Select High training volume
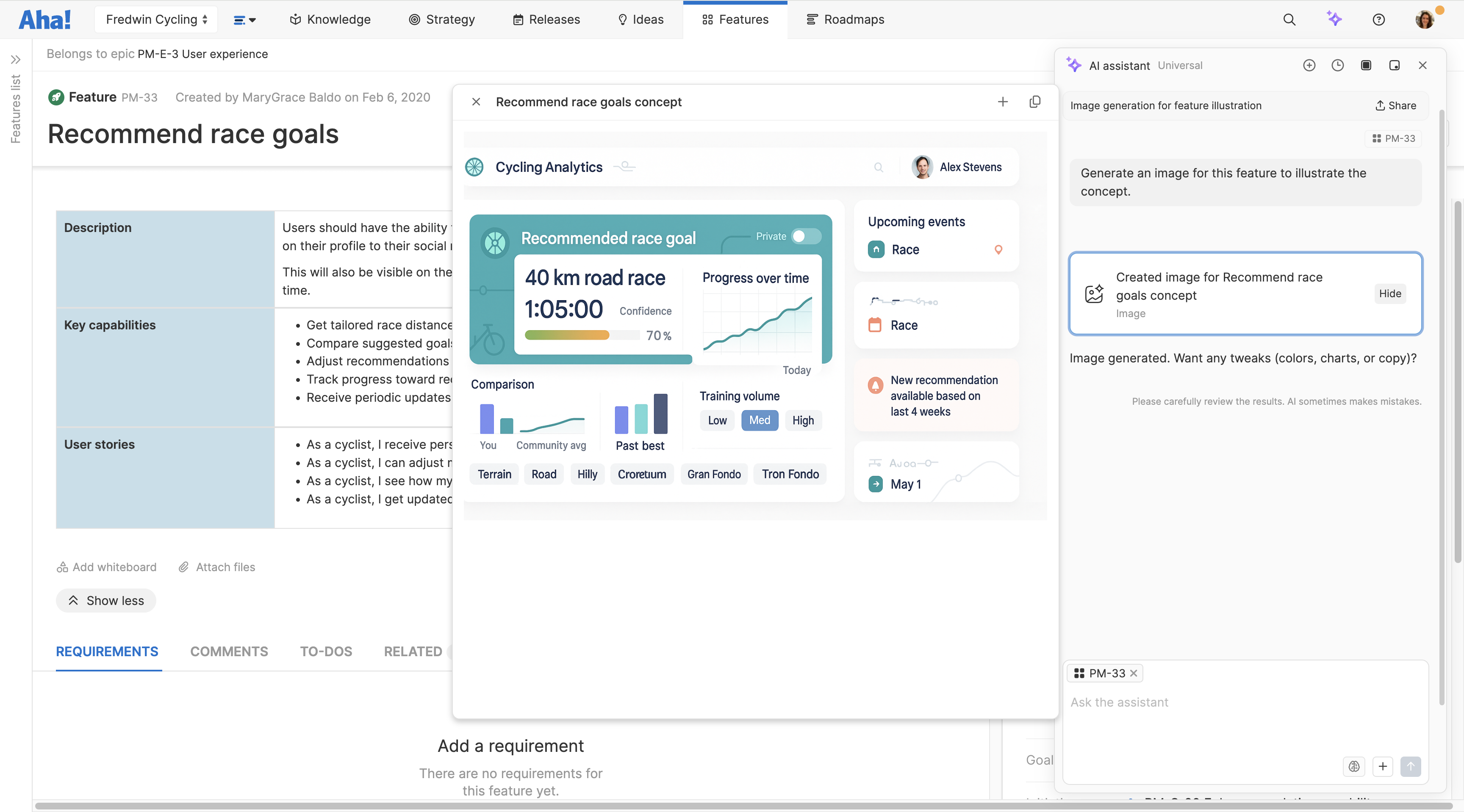The image size is (1464, 812). click(802, 420)
